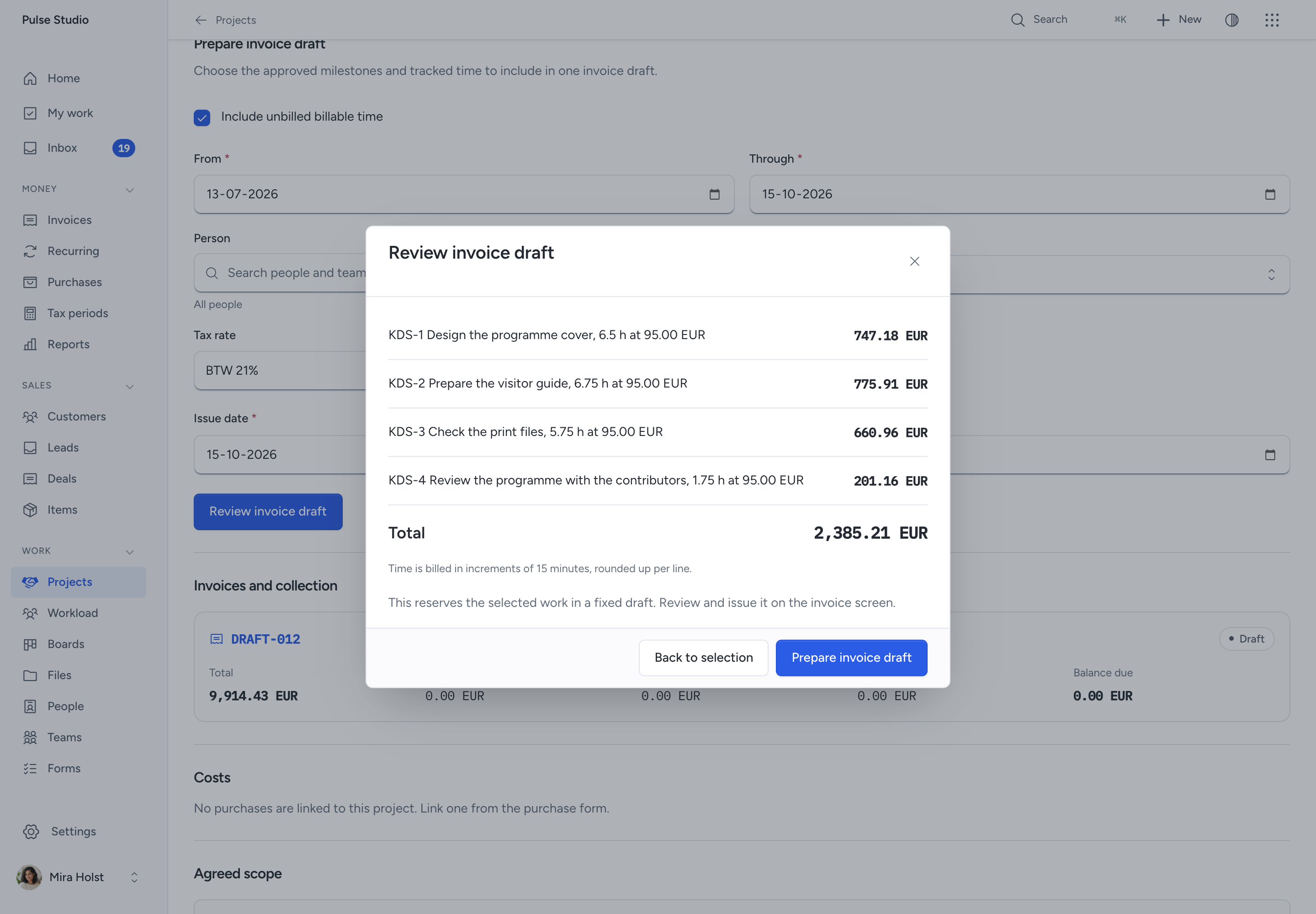
Task: Go back to Projects via arrow icon
Action: 201,20
